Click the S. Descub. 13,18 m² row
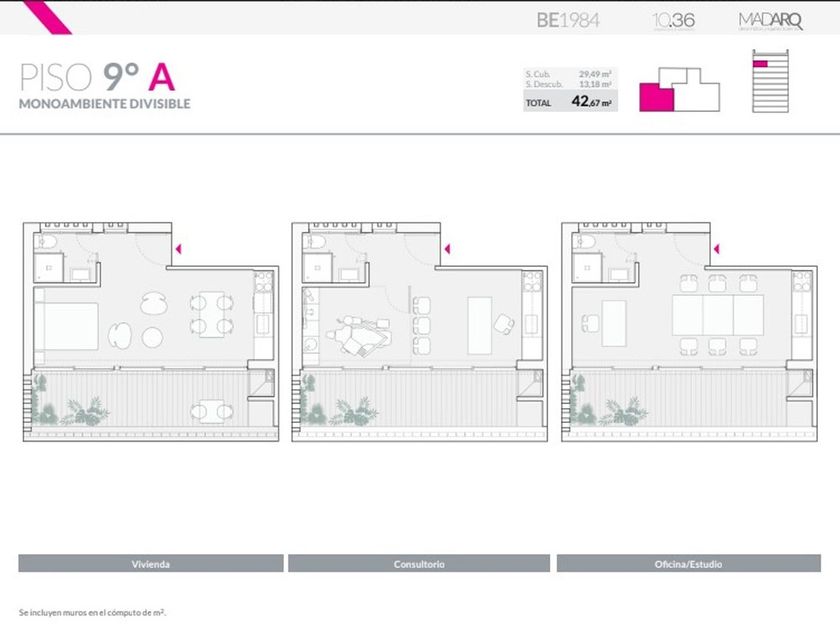This screenshot has height=630, width=840. [x=569, y=84]
